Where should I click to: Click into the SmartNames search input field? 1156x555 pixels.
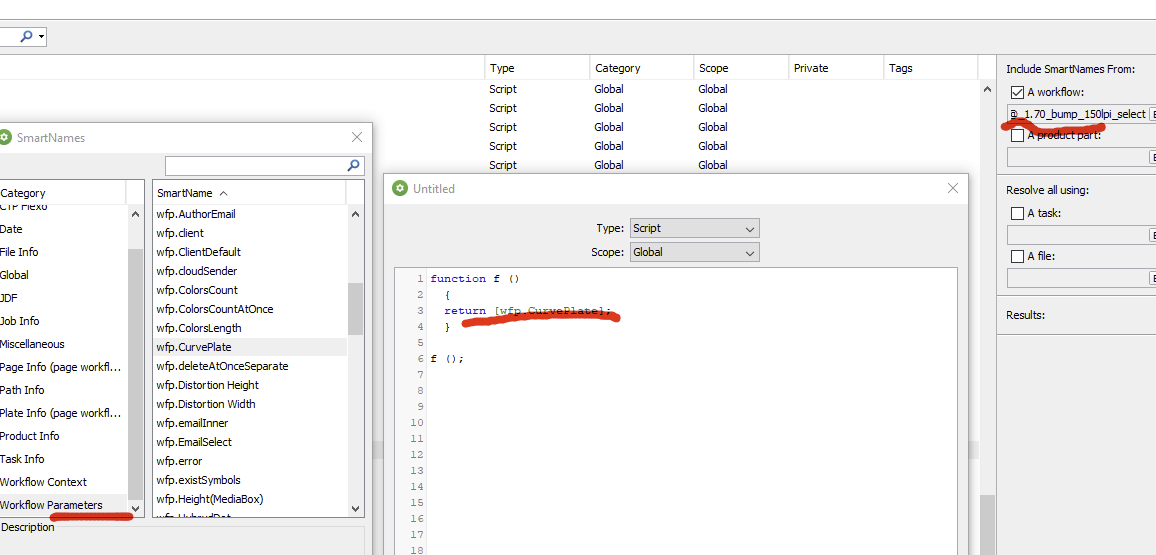click(x=255, y=165)
